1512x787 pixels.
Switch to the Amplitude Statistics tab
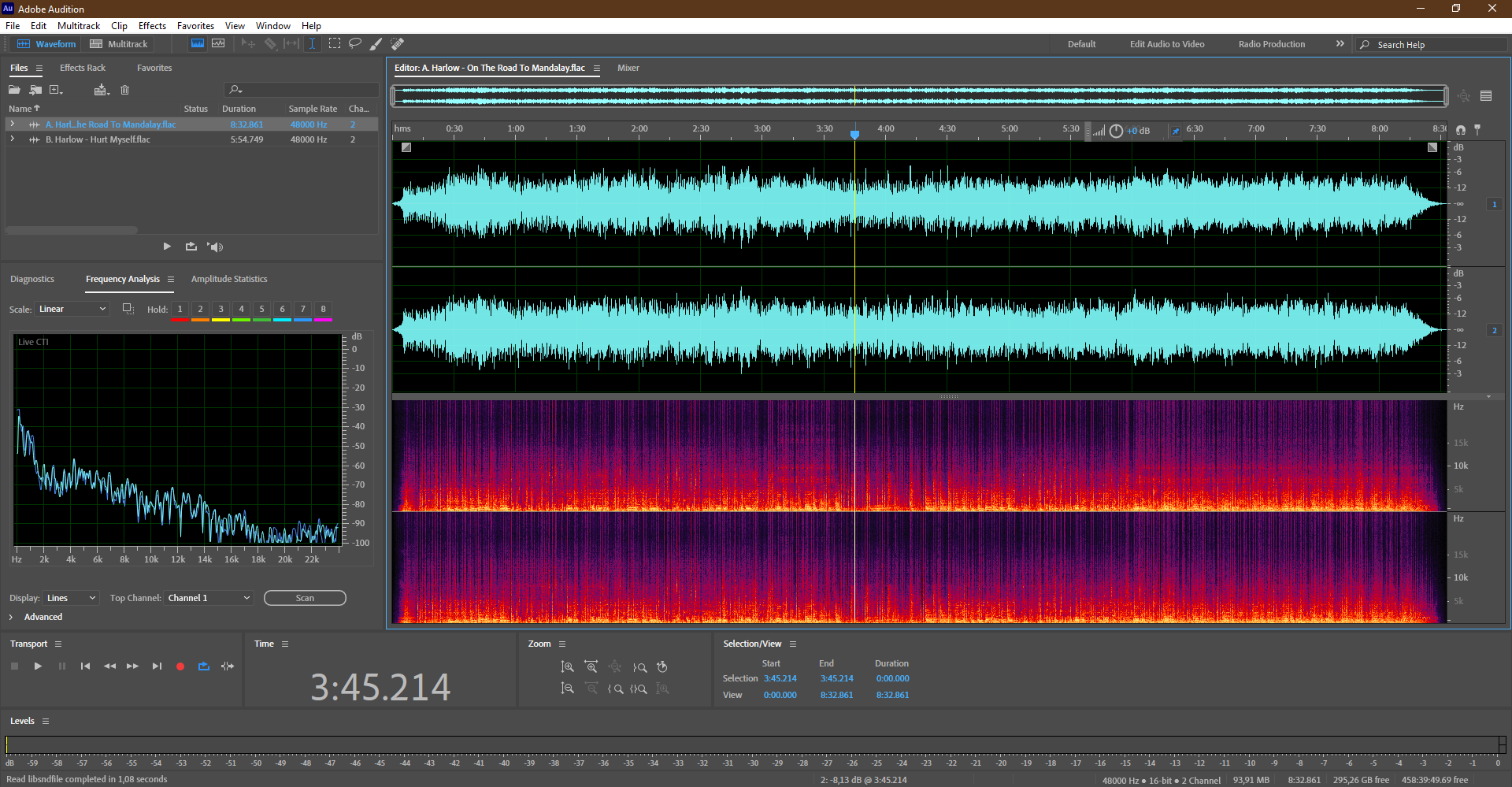coord(229,279)
